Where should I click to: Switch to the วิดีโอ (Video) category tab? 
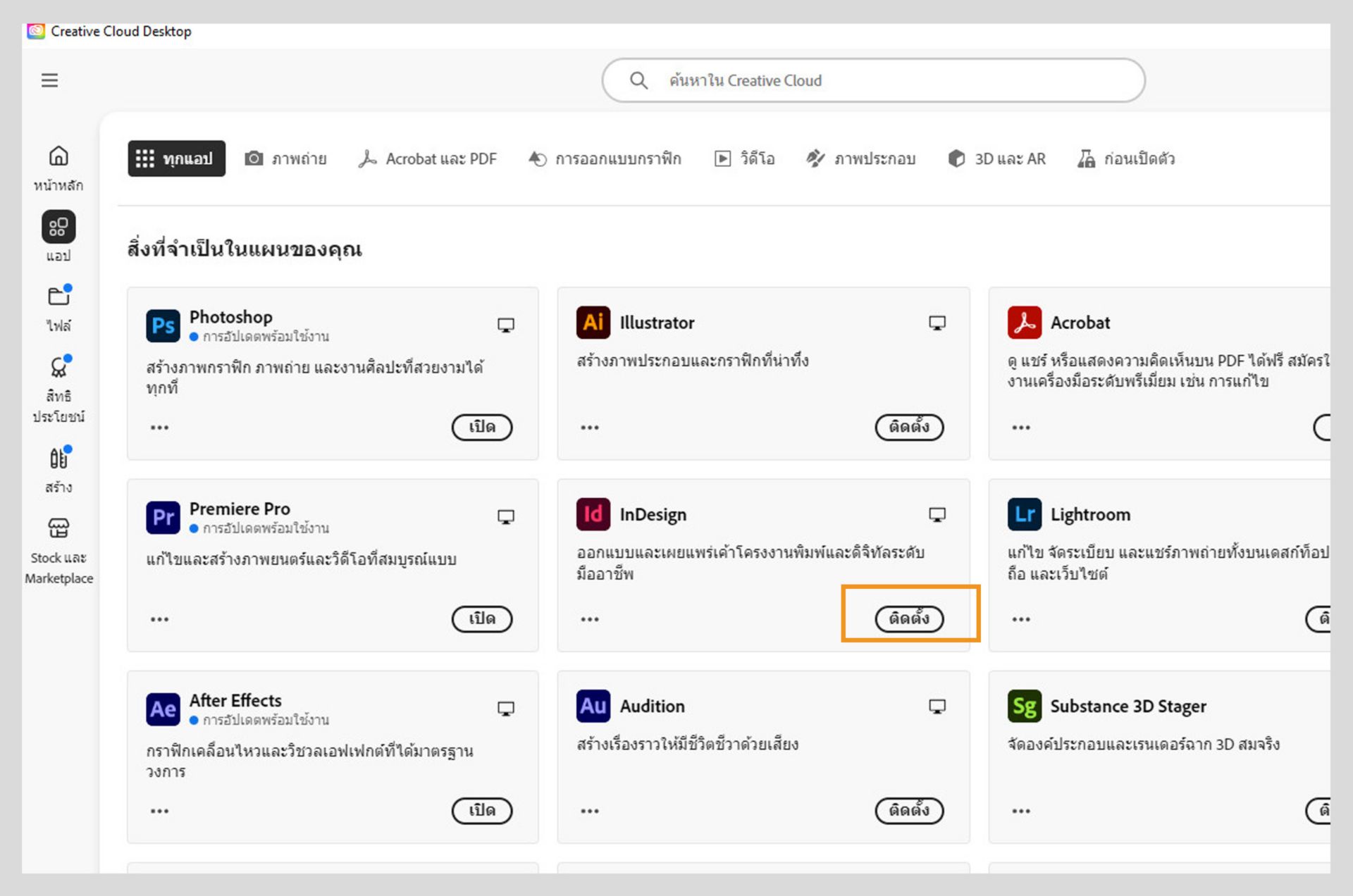745,158
